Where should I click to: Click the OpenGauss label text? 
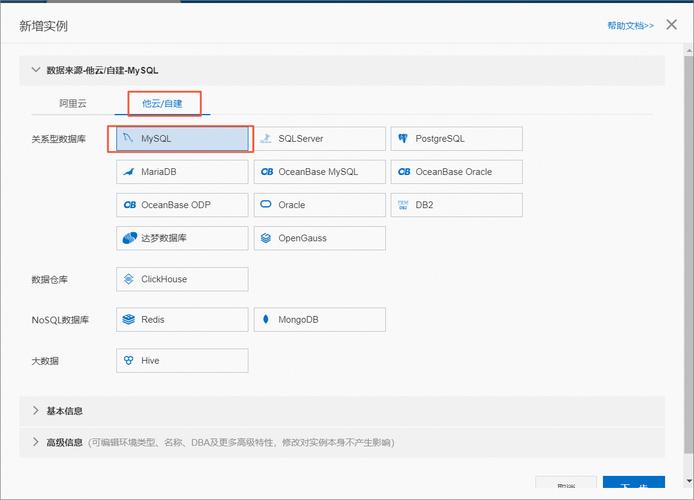point(302,238)
